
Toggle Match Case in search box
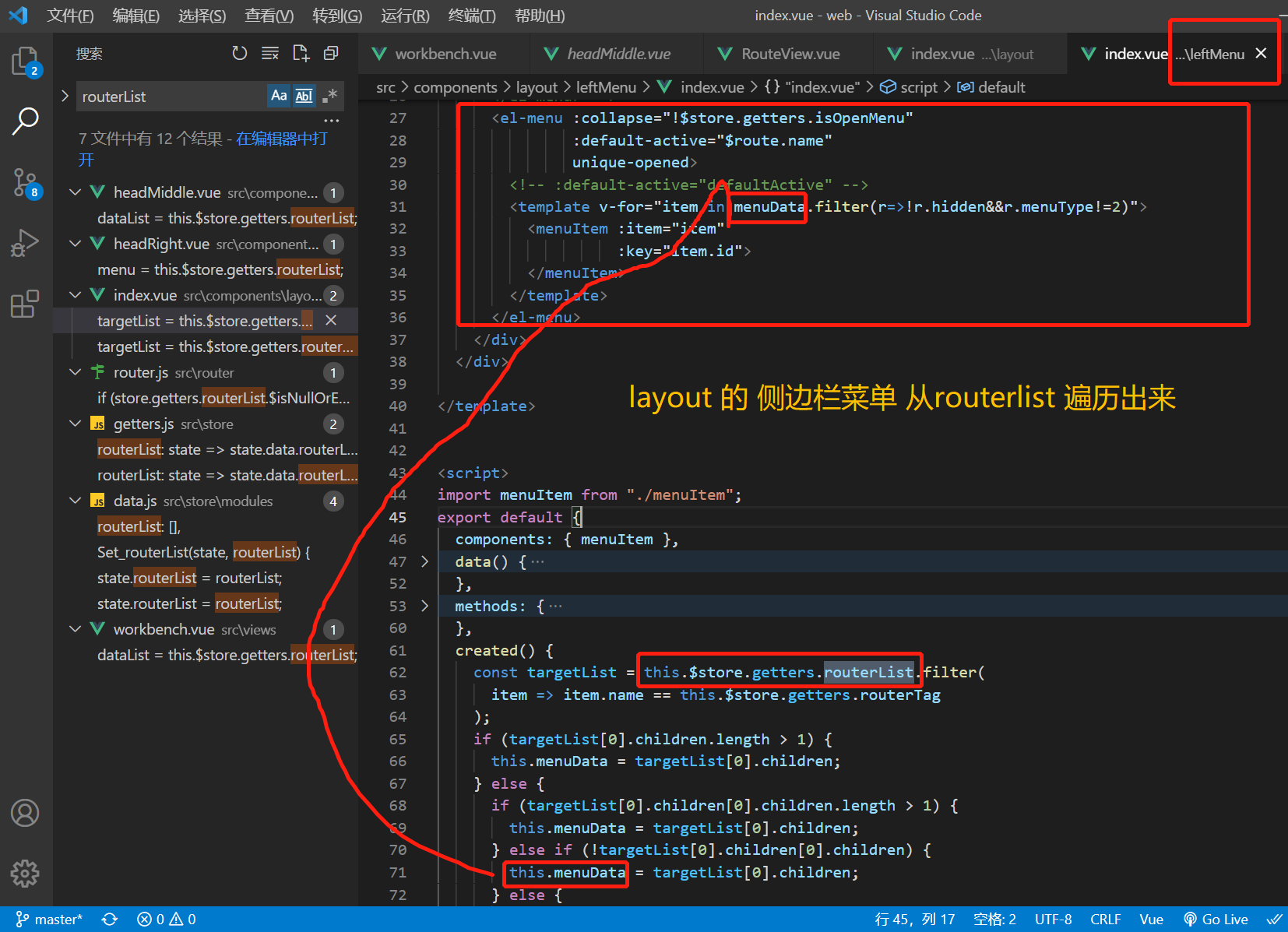tap(279, 96)
